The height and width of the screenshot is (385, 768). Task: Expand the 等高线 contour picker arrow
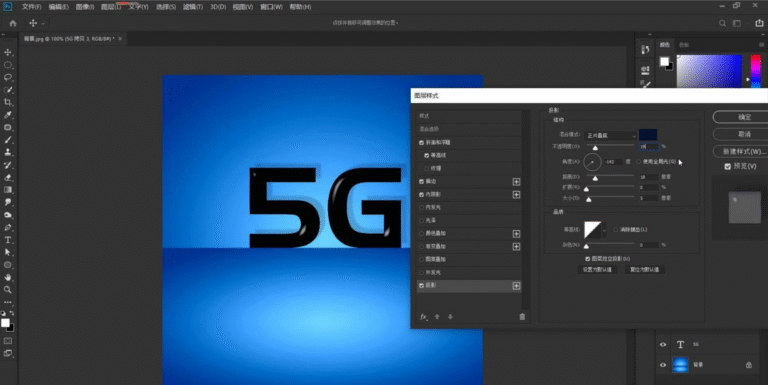click(604, 230)
